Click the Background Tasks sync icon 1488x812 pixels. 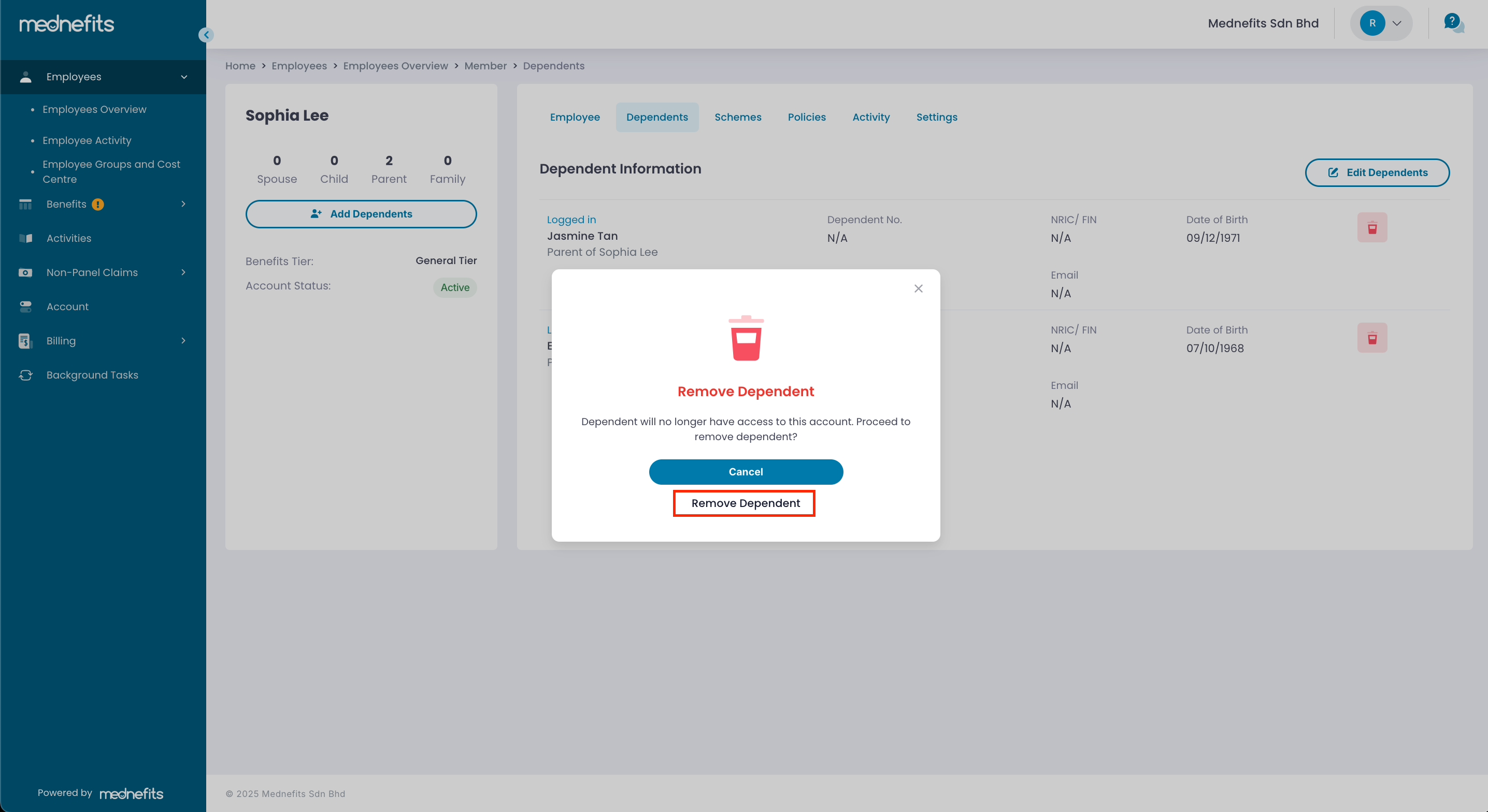point(25,375)
